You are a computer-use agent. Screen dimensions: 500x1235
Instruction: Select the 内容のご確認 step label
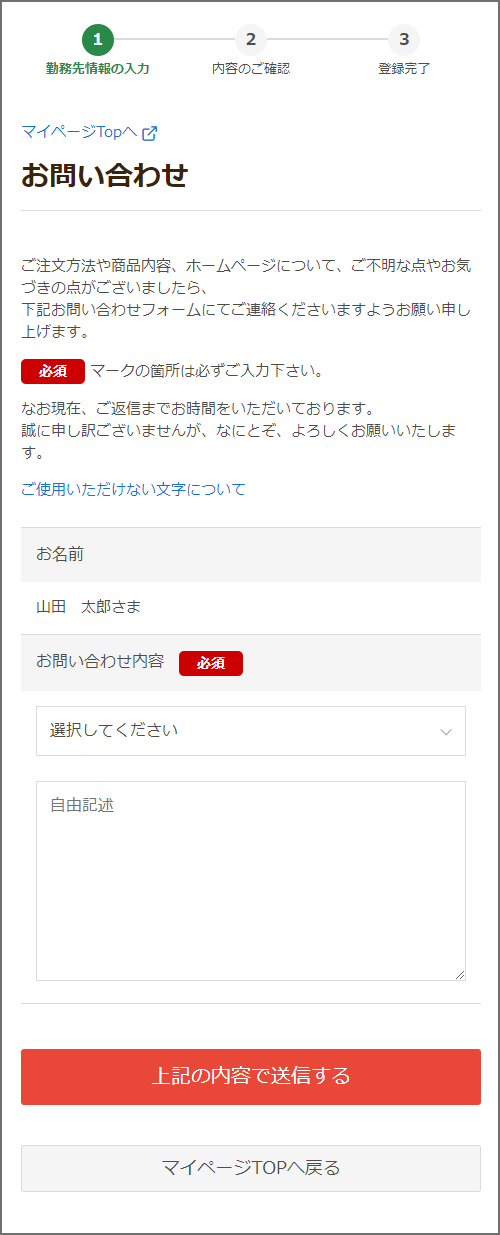(251, 69)
